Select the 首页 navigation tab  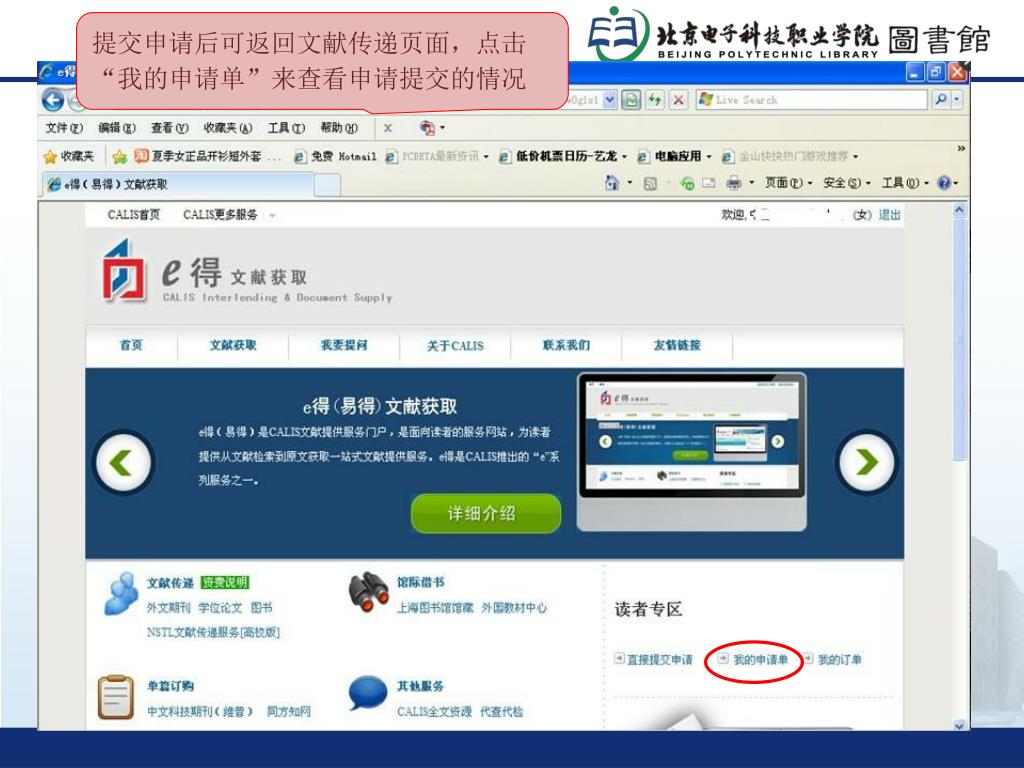click(131, 345)
